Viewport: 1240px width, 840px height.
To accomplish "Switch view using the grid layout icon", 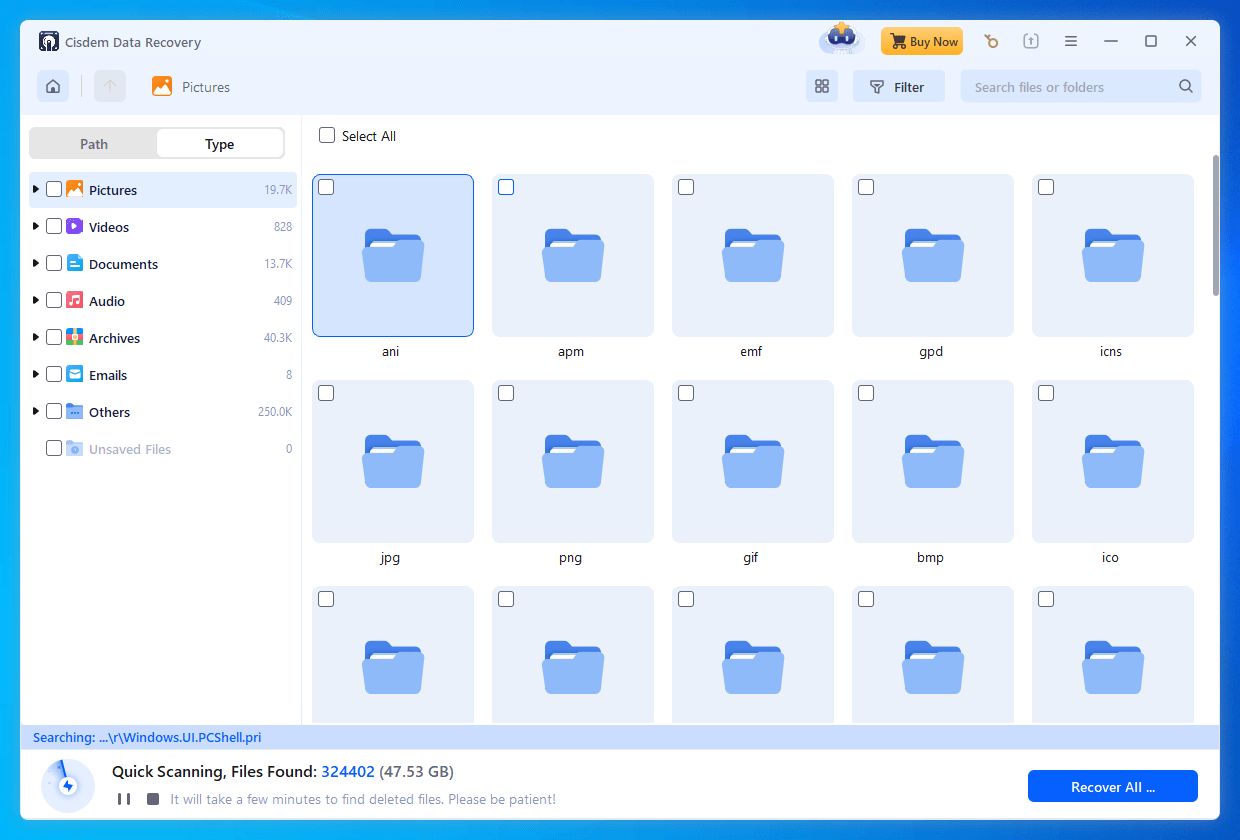I will 822,86.
